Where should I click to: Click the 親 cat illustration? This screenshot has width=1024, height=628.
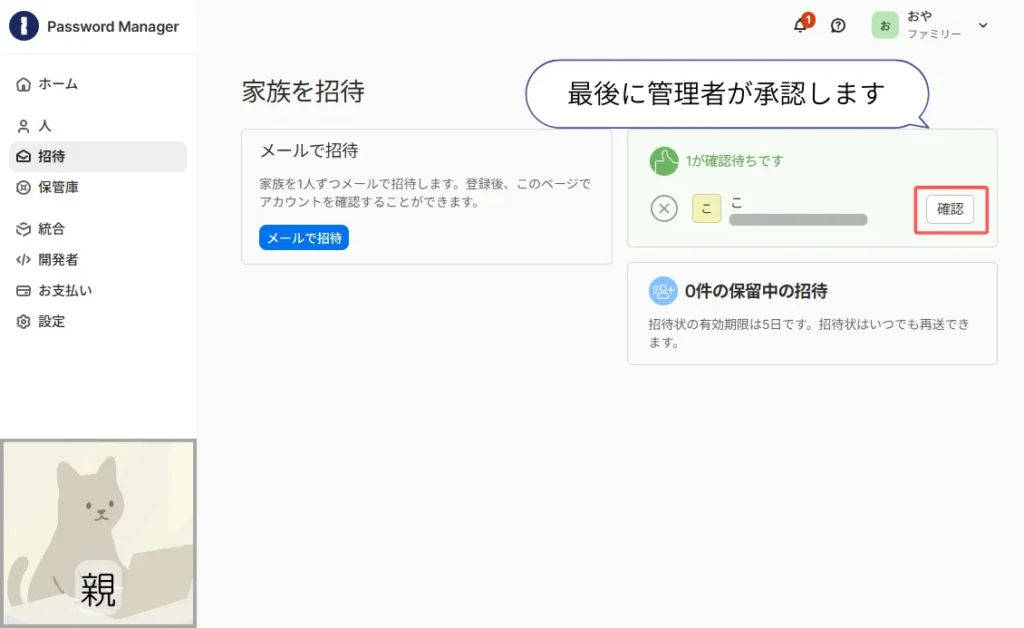tap(98, 530)
